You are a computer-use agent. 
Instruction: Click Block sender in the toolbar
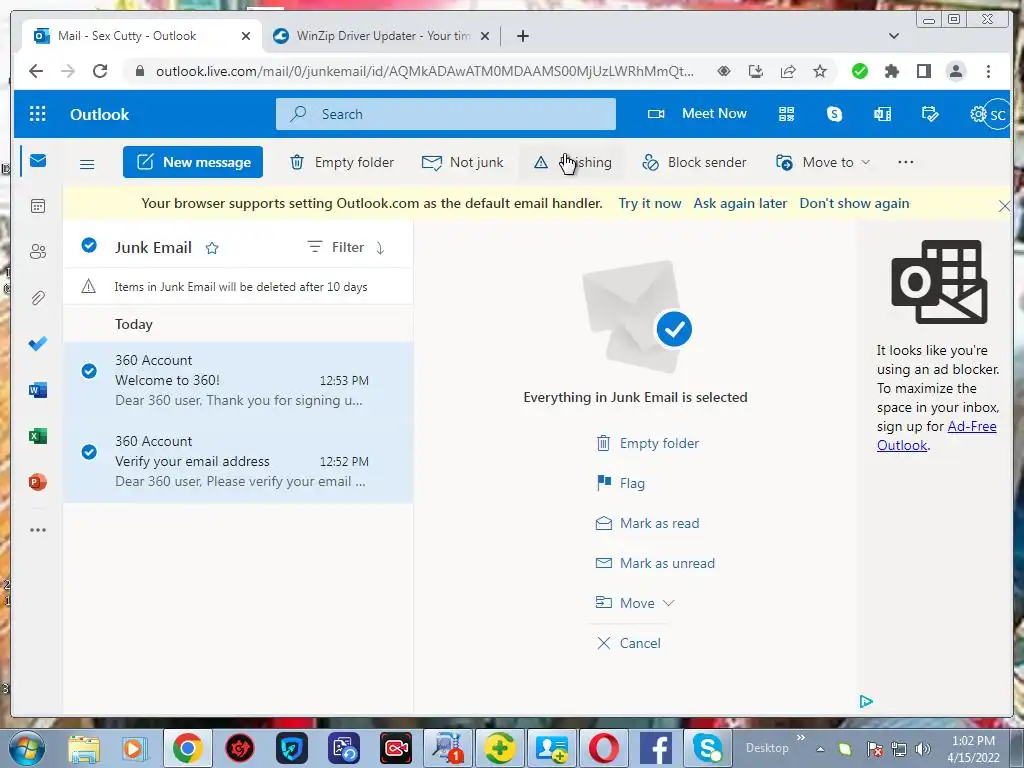tap(694, 162)
